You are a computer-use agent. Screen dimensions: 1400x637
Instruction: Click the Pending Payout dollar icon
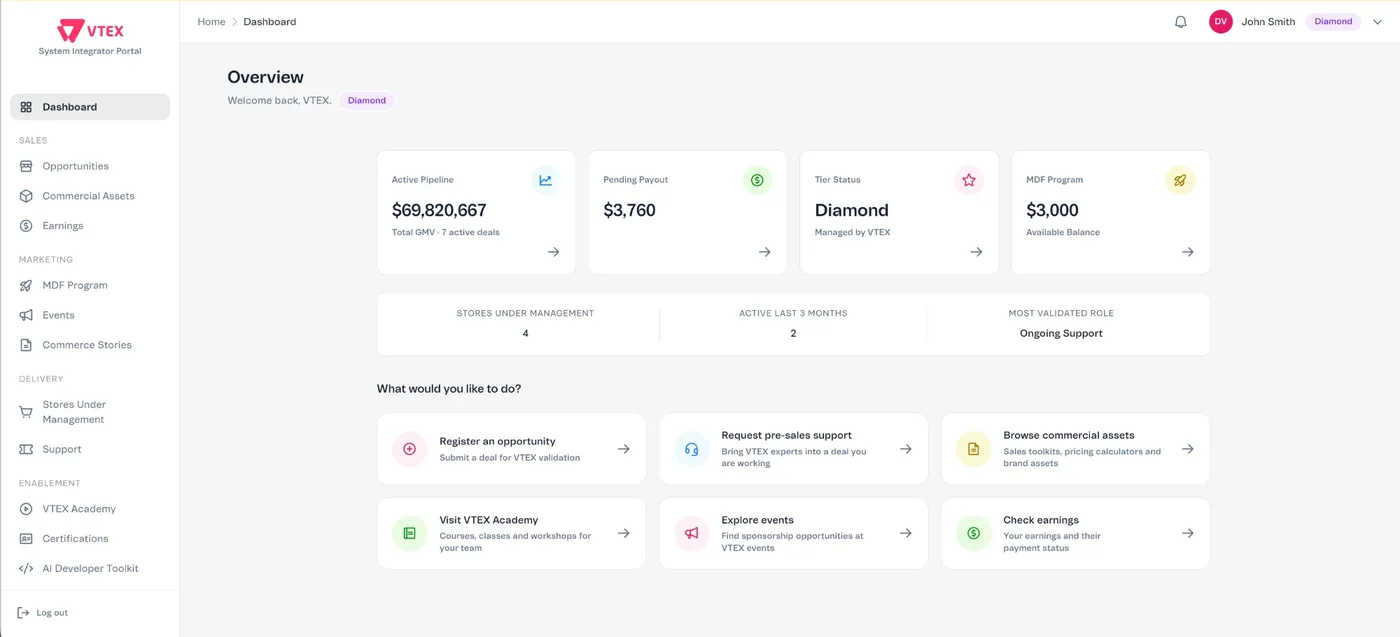[x=757, y=180]
